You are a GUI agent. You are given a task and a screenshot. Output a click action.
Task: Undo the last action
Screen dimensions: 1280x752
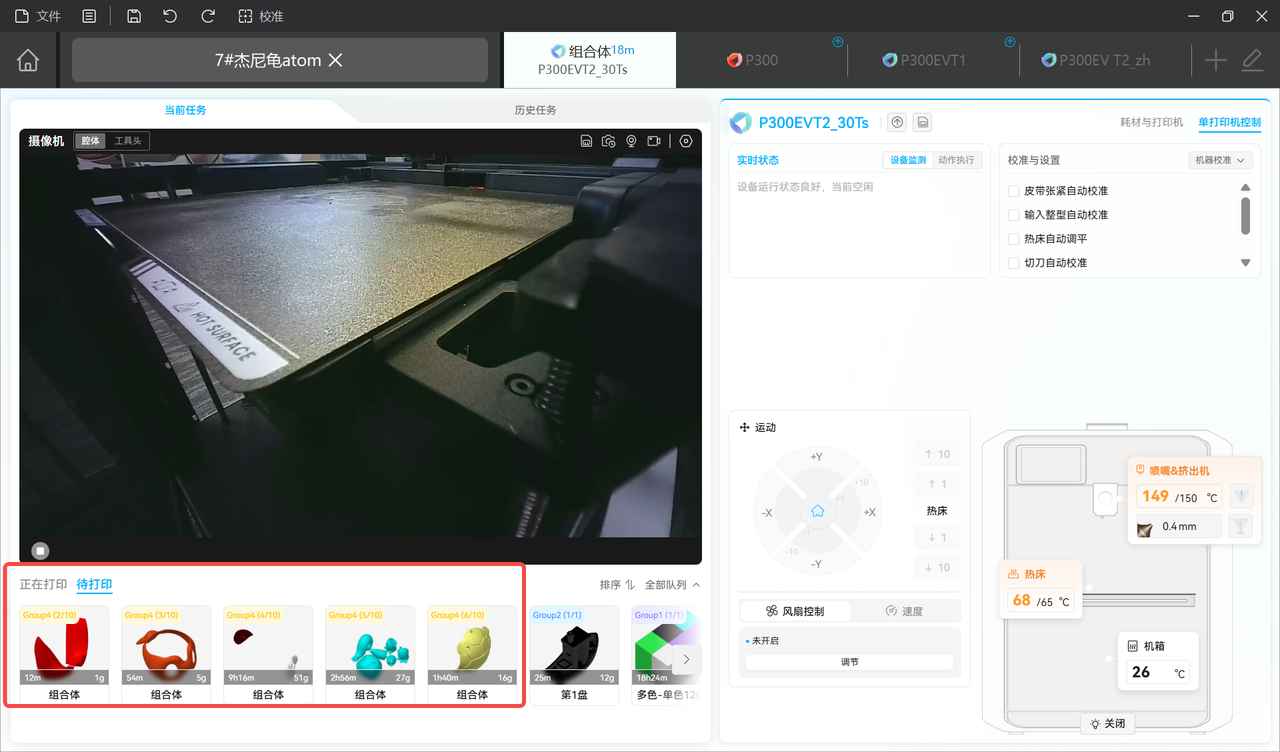click(170, 16)
